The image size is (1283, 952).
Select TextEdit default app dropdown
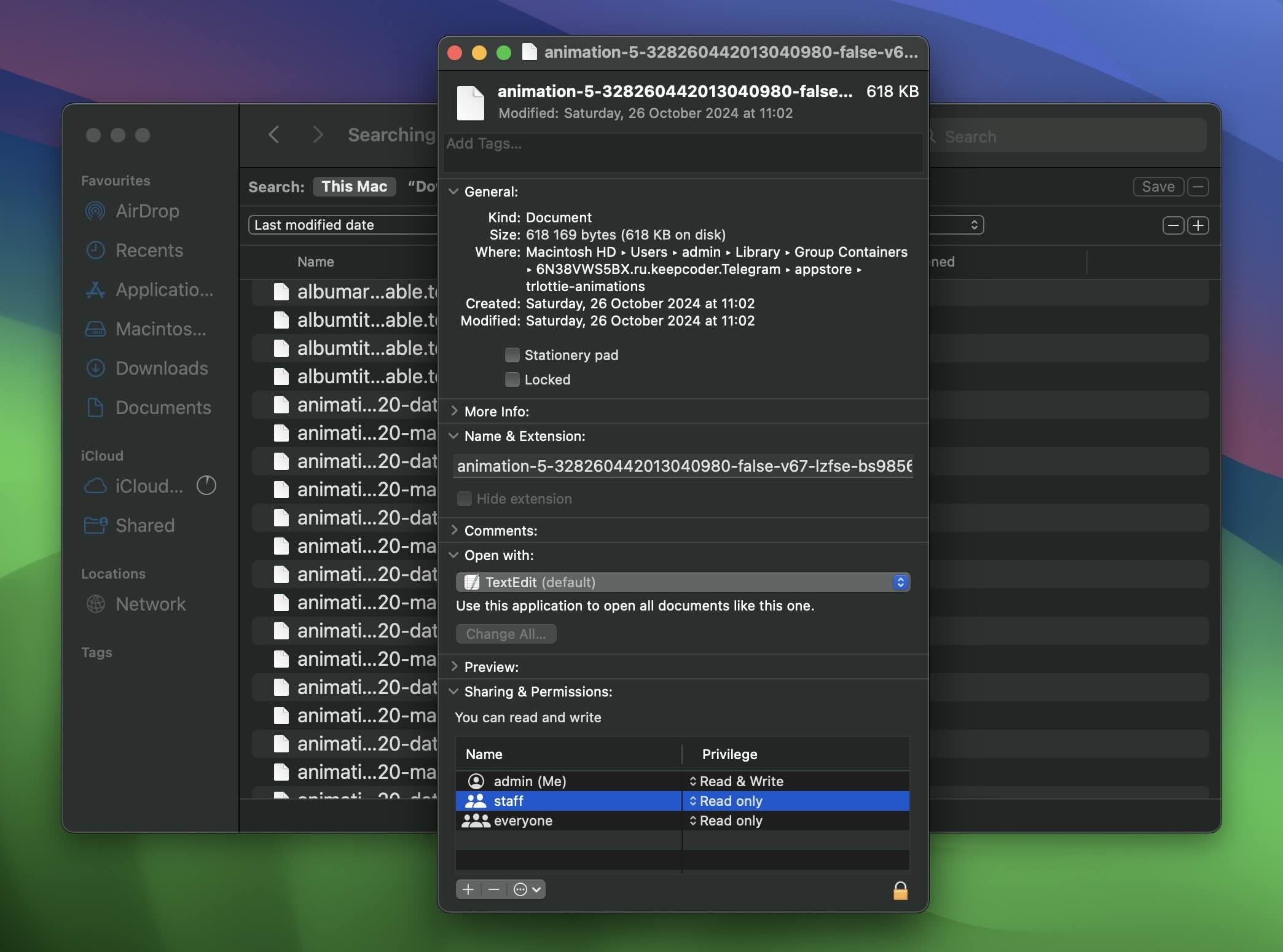[684, 582]
